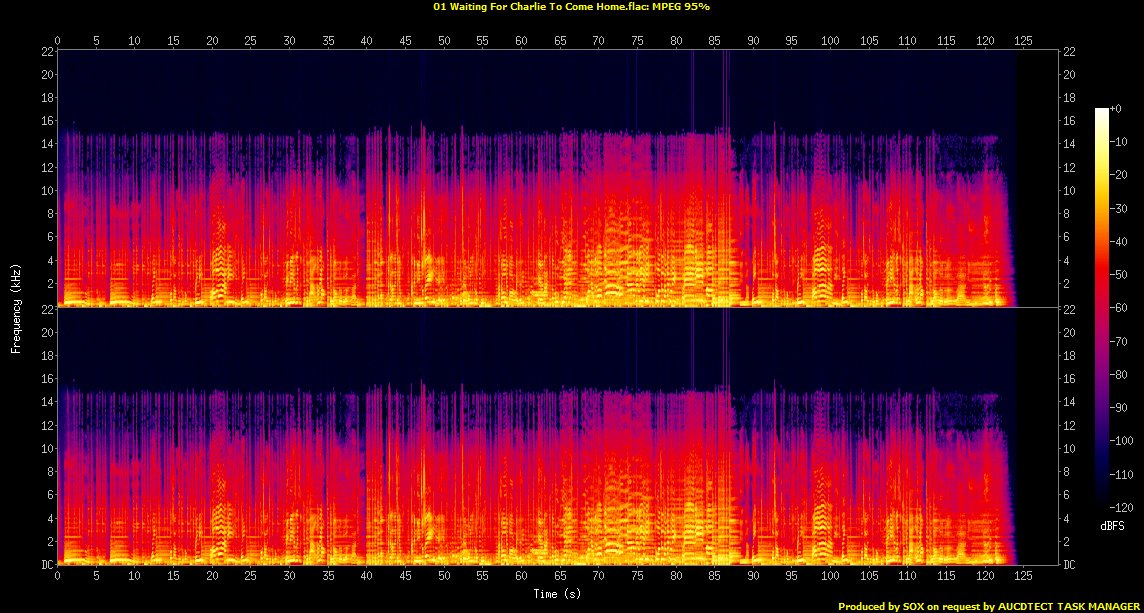Click the topmost "22" label on the left frequency axis
Image resolution: width=1144 pixels, height=613 pixels.
(x=46, y=52)
